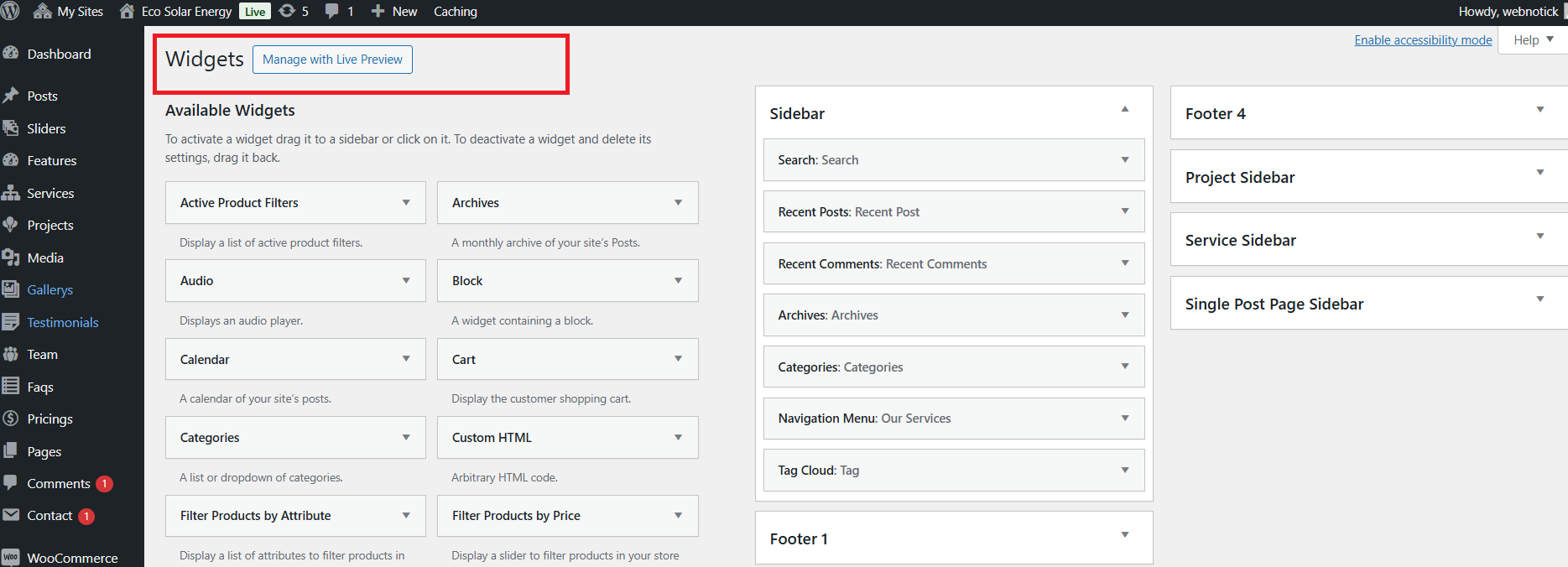Expand the Footer 4 widget area
The width and height of the screenshot is (1568, 567).
[x=1539, y=110]
